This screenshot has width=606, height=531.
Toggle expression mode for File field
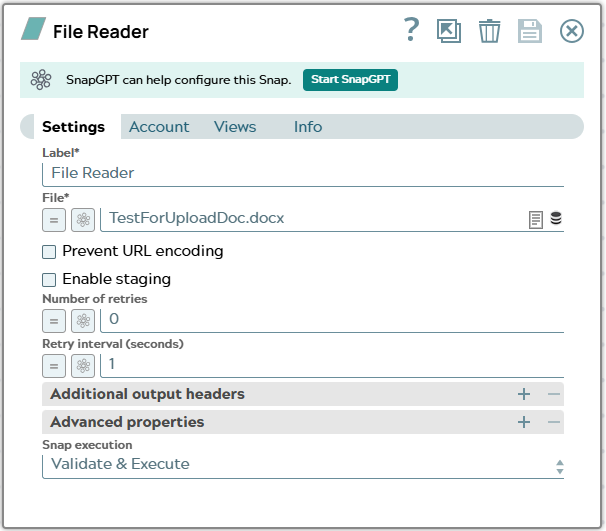click(x=54, y=220)
